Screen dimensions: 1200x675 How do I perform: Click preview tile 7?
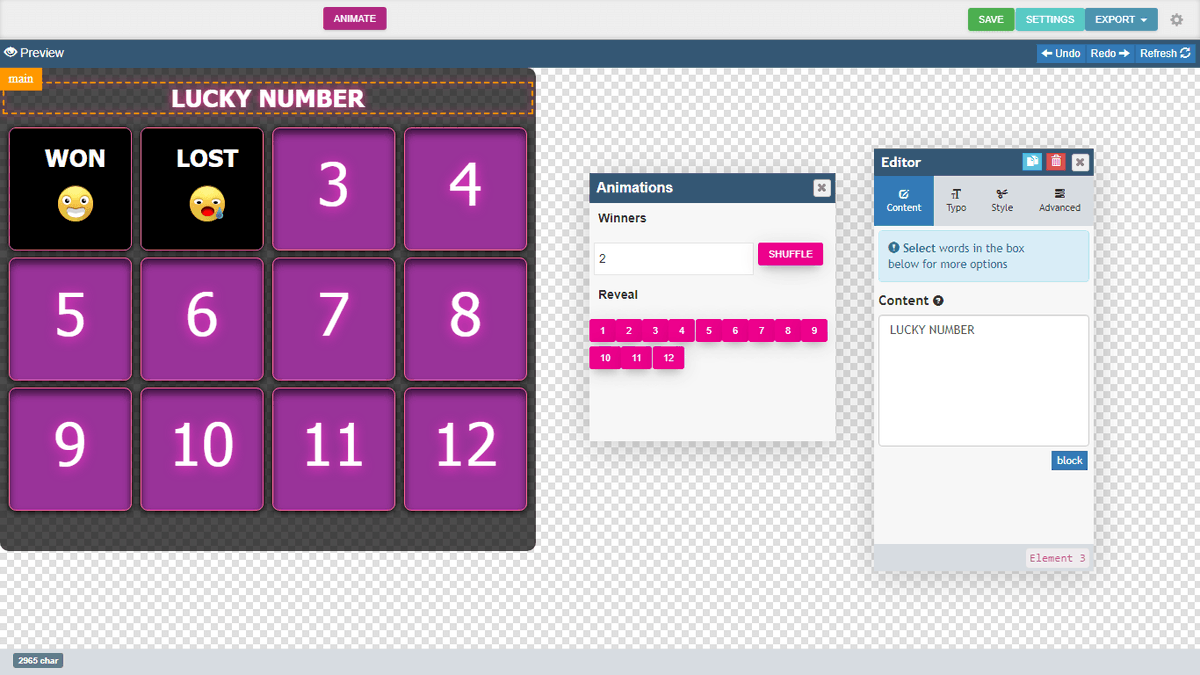334,319
